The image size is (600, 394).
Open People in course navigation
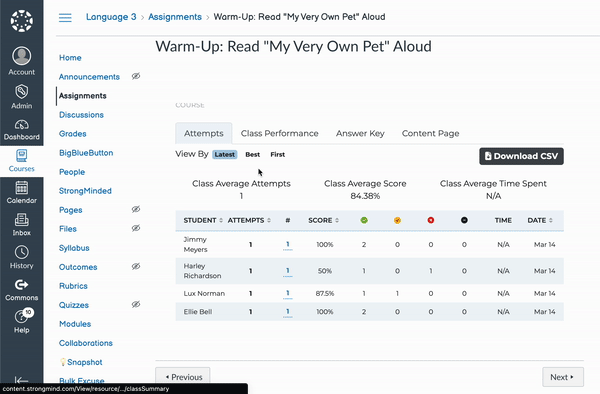click(72, 172)
